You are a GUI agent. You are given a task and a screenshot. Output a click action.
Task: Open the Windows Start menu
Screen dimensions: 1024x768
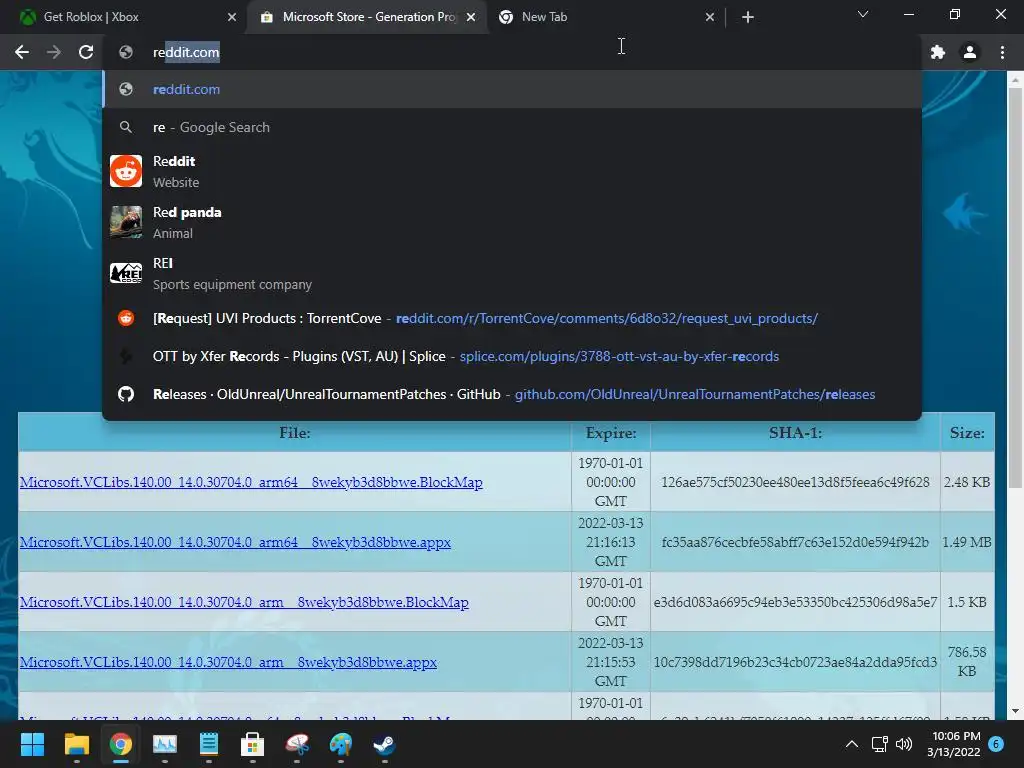pyautogui.click(x=33, y=744)
